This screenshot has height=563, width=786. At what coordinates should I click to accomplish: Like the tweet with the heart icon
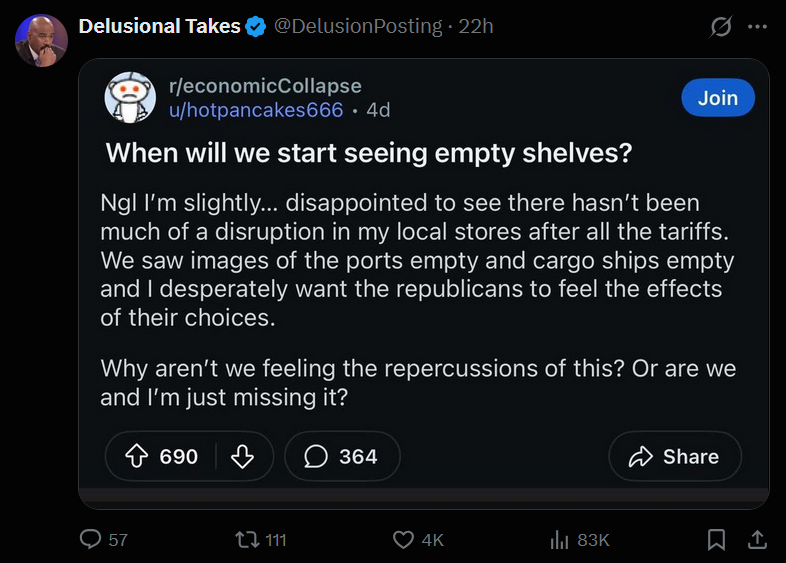tap(403, 539)
